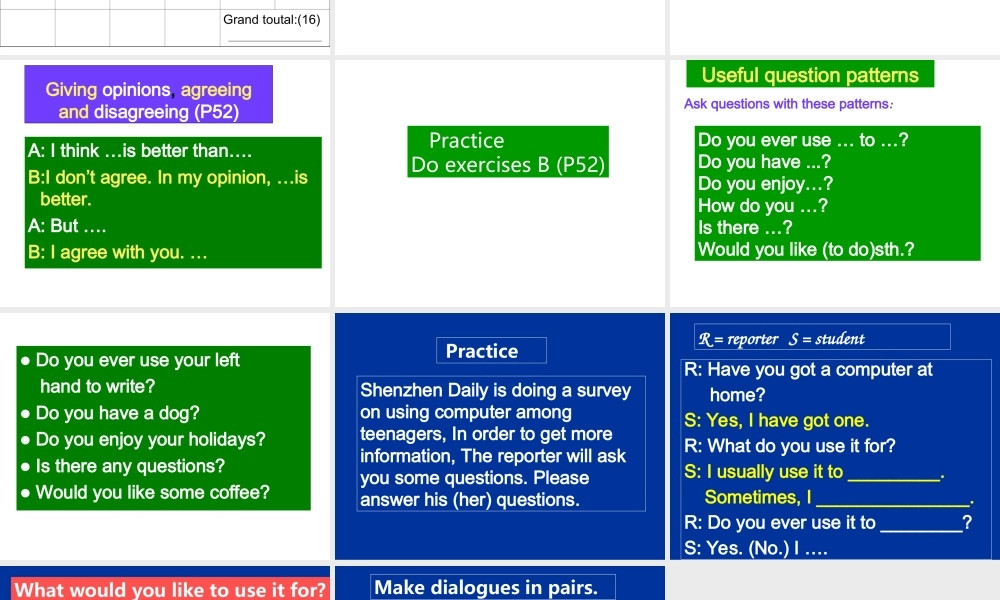Select the Shenzhen Daily survey slide
This screenshot has width=1000, height=600.
click(x=499, y=436)
